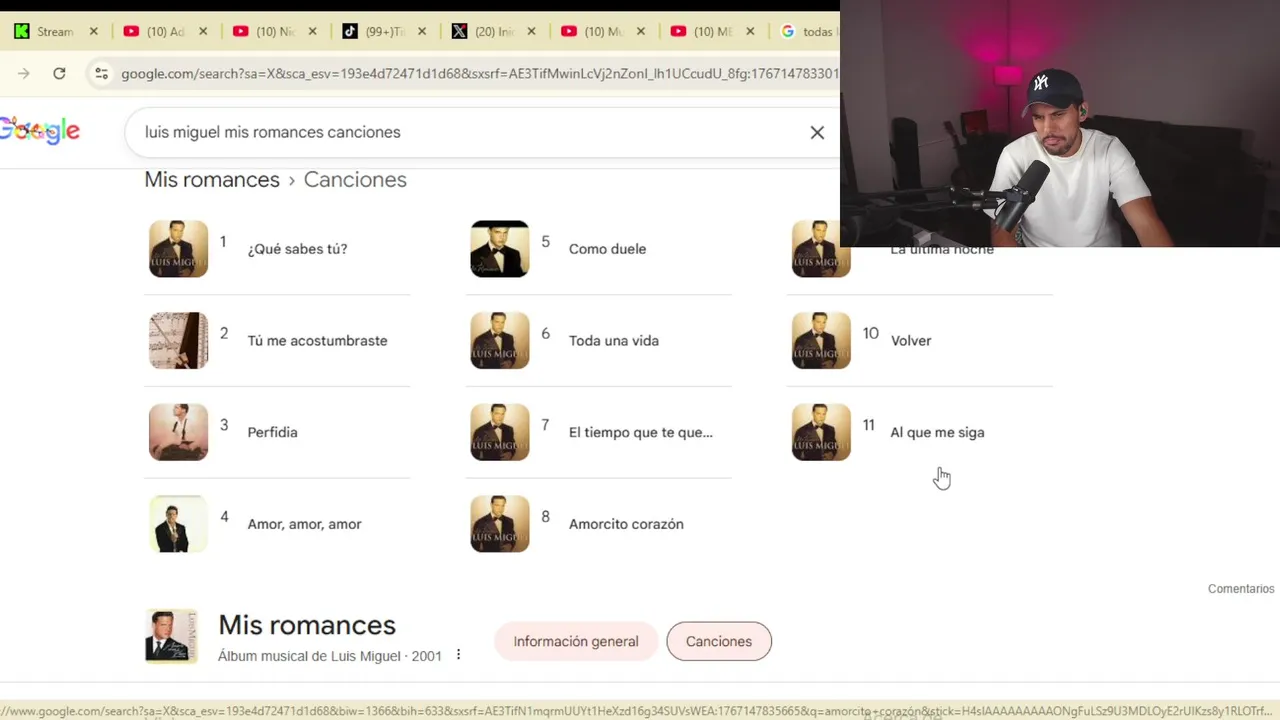Click the address bar URL
Image resolution: width=1280 pixels, height=720 pixels.
click(480, 73)
